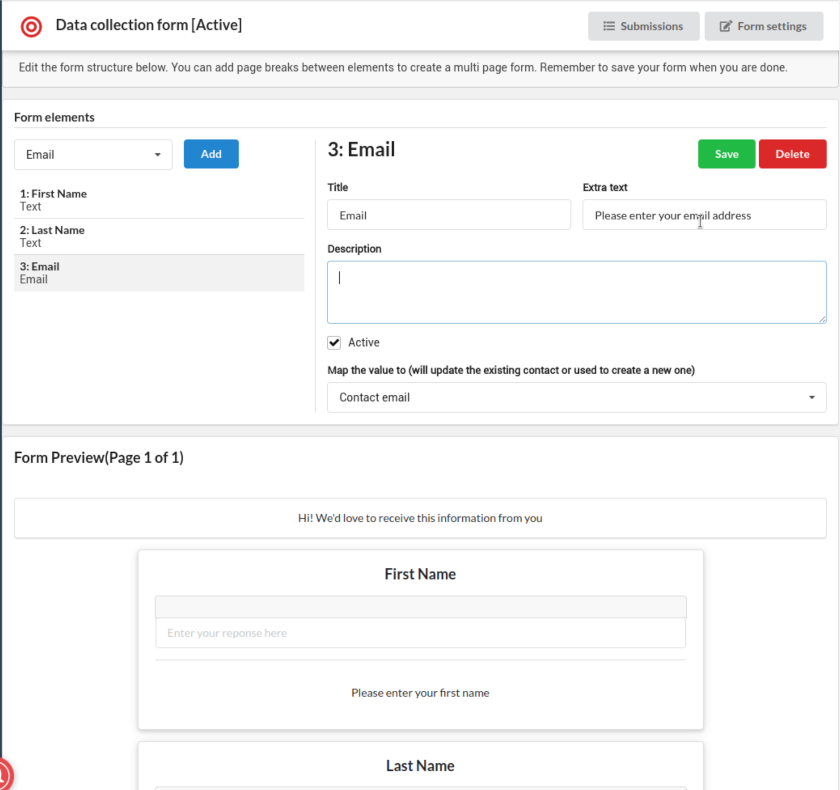Click the Submissions button

[x=643, y=26]
